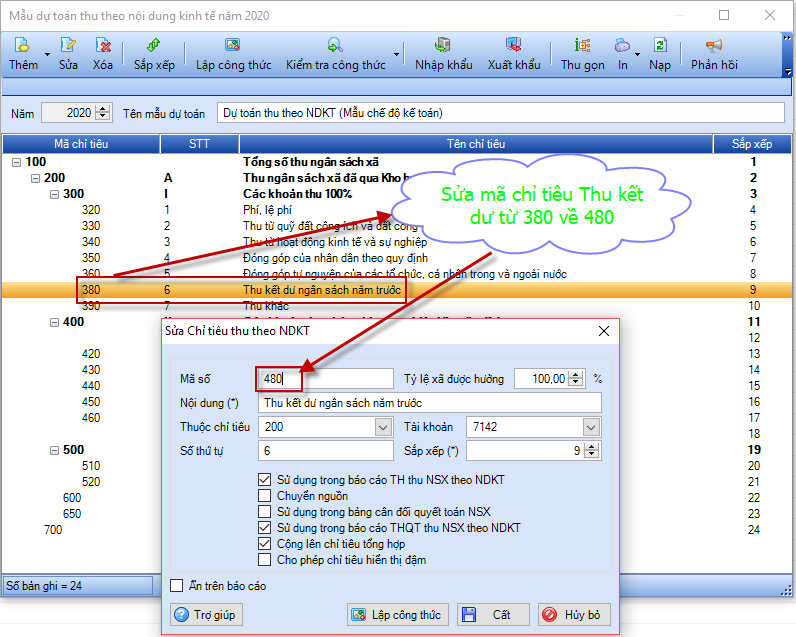Open the In print dropdown arrow
Viewport: 796px width, 637px height.
(637, 54)
